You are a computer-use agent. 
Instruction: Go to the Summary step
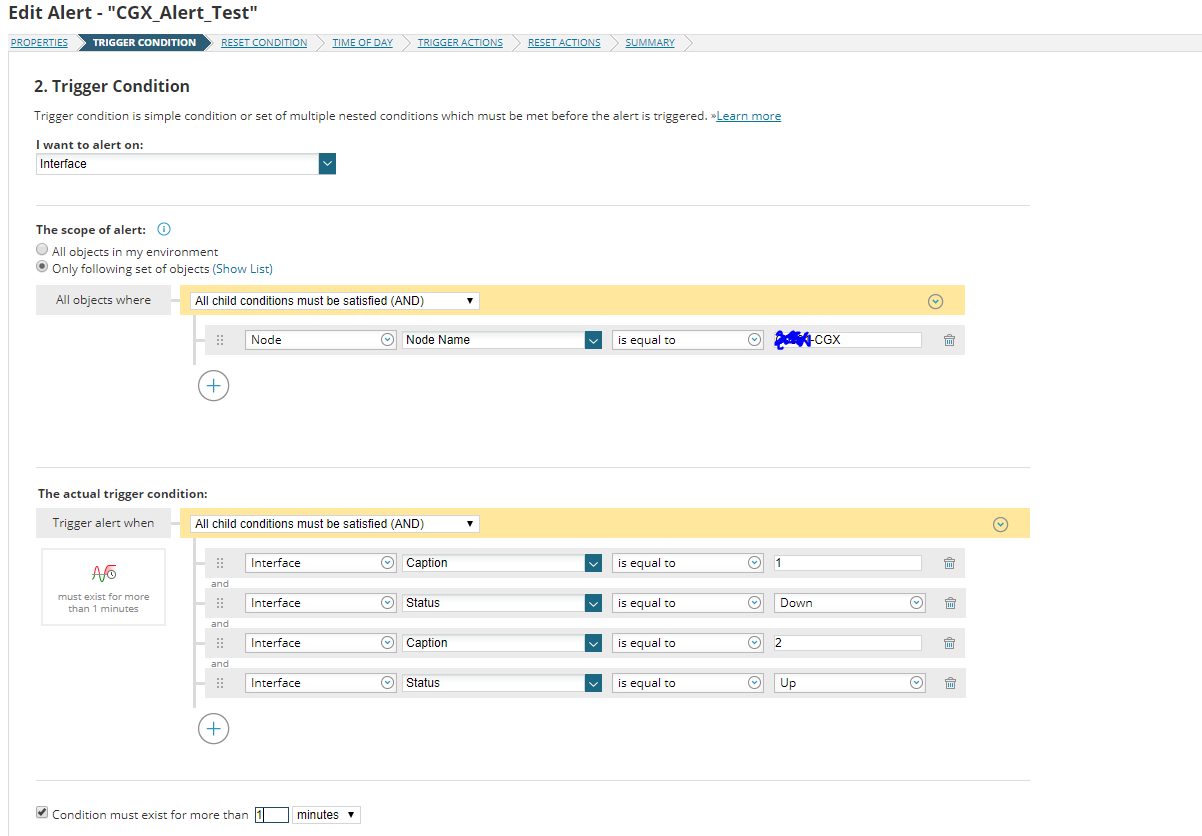point(650,42)
